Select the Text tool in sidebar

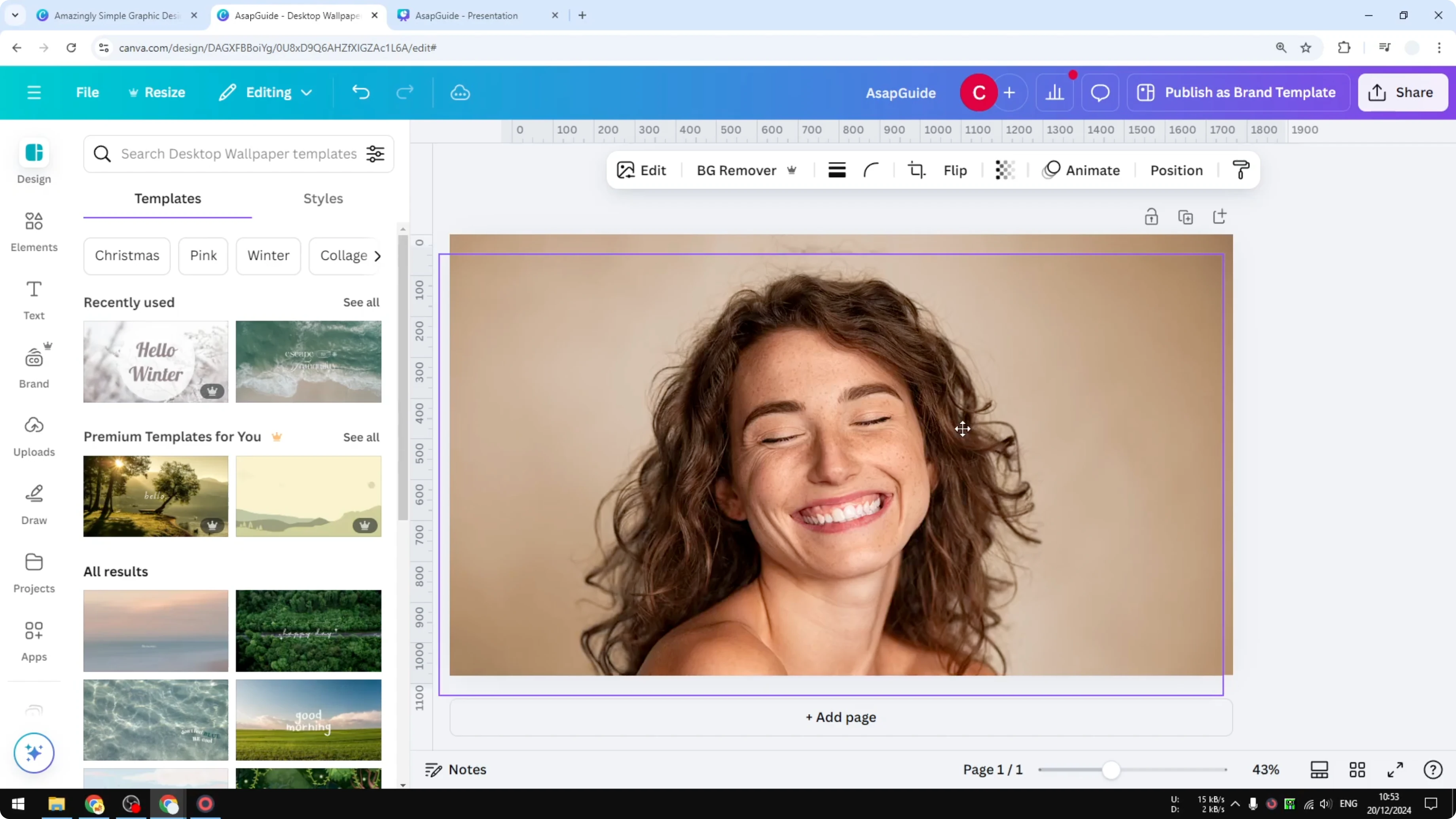click(x=33, y=300)
